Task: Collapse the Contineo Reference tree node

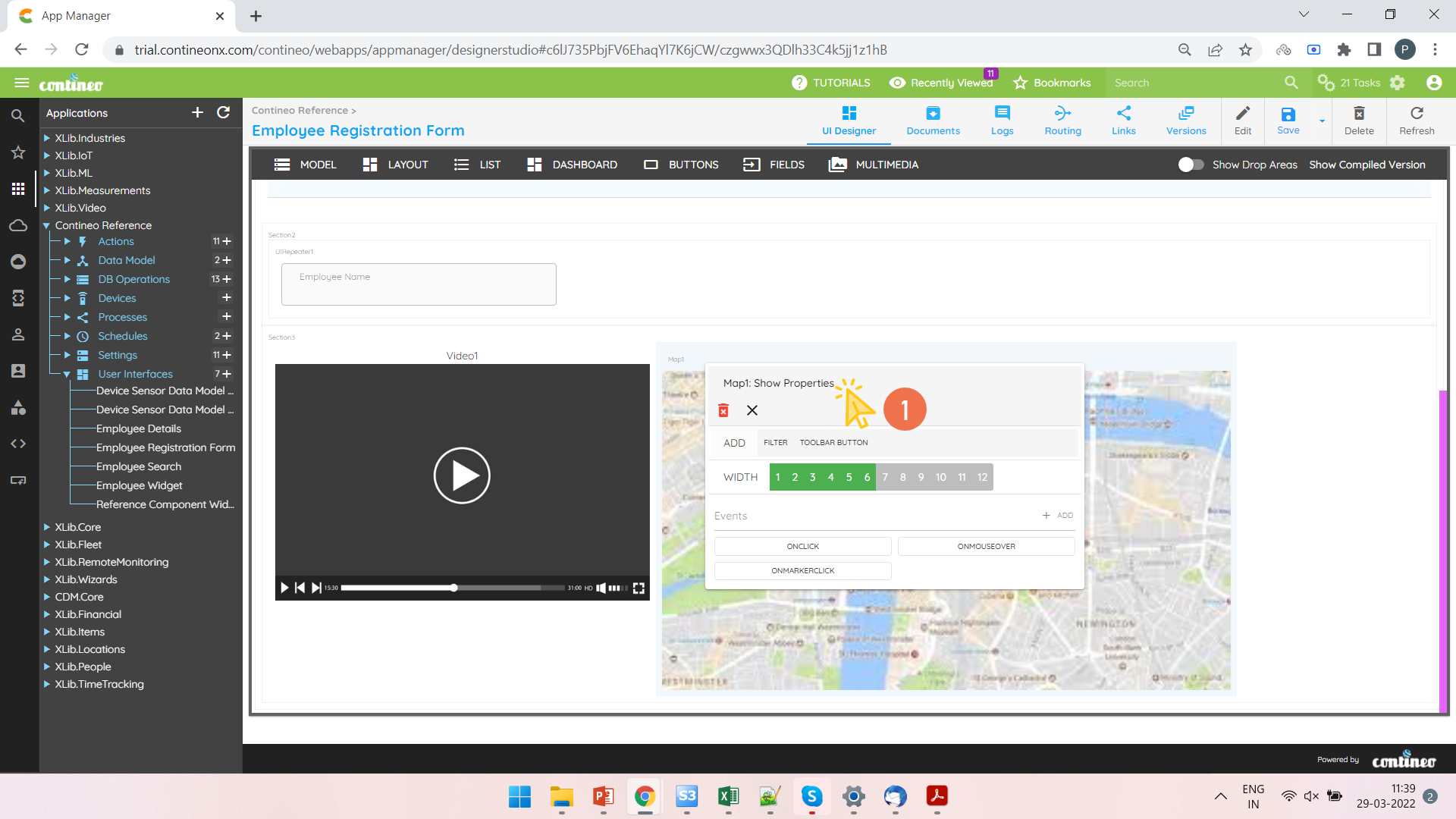Action: coord(46,225)
